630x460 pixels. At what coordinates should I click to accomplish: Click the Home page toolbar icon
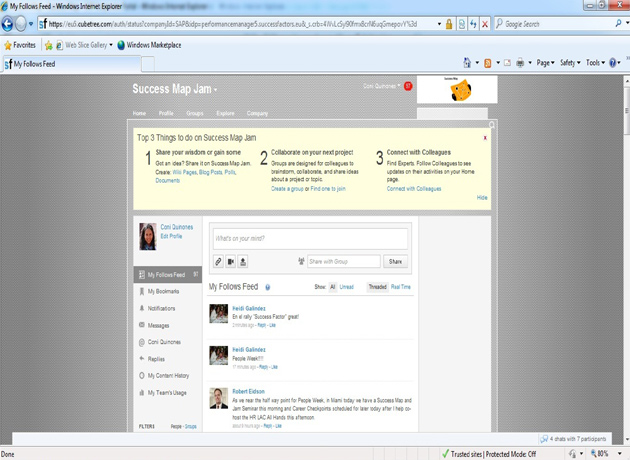pyautogui.click(x=467, y=63)
